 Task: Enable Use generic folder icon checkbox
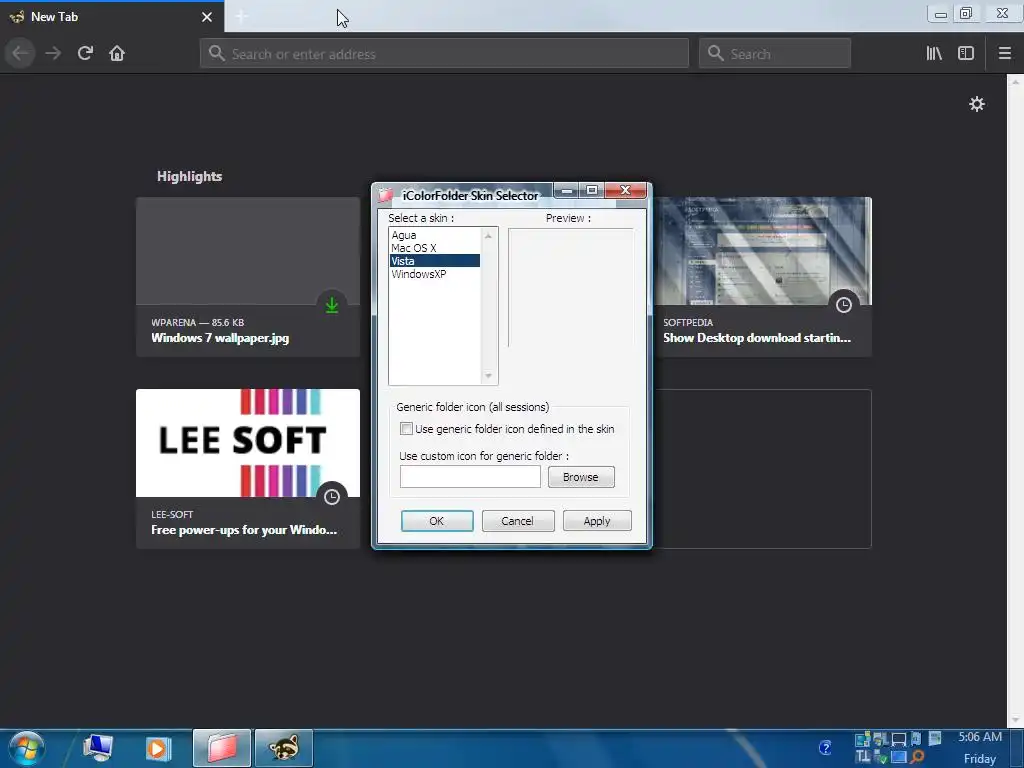pyautogui.click(x=406, y=429)
